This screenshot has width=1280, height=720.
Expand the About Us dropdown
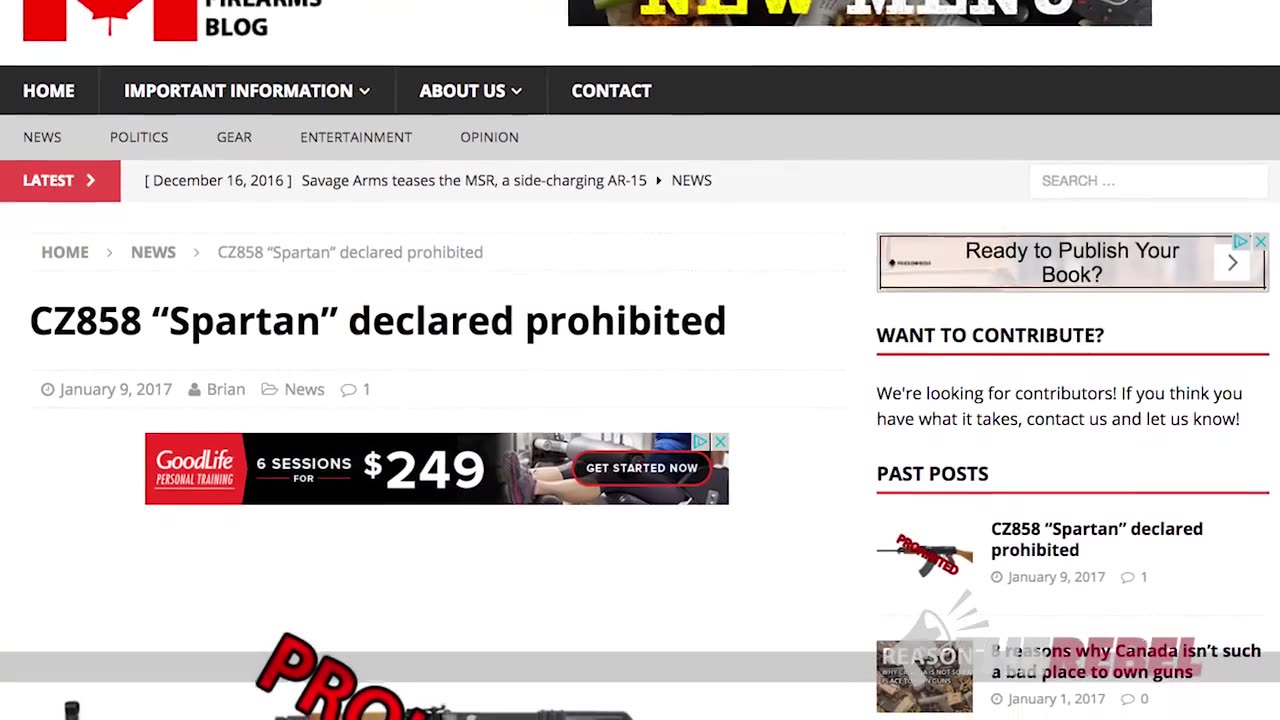point(470,91)
